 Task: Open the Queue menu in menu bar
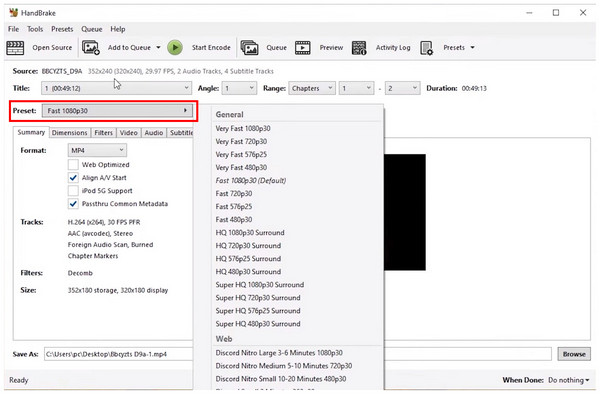click(91, 29)
